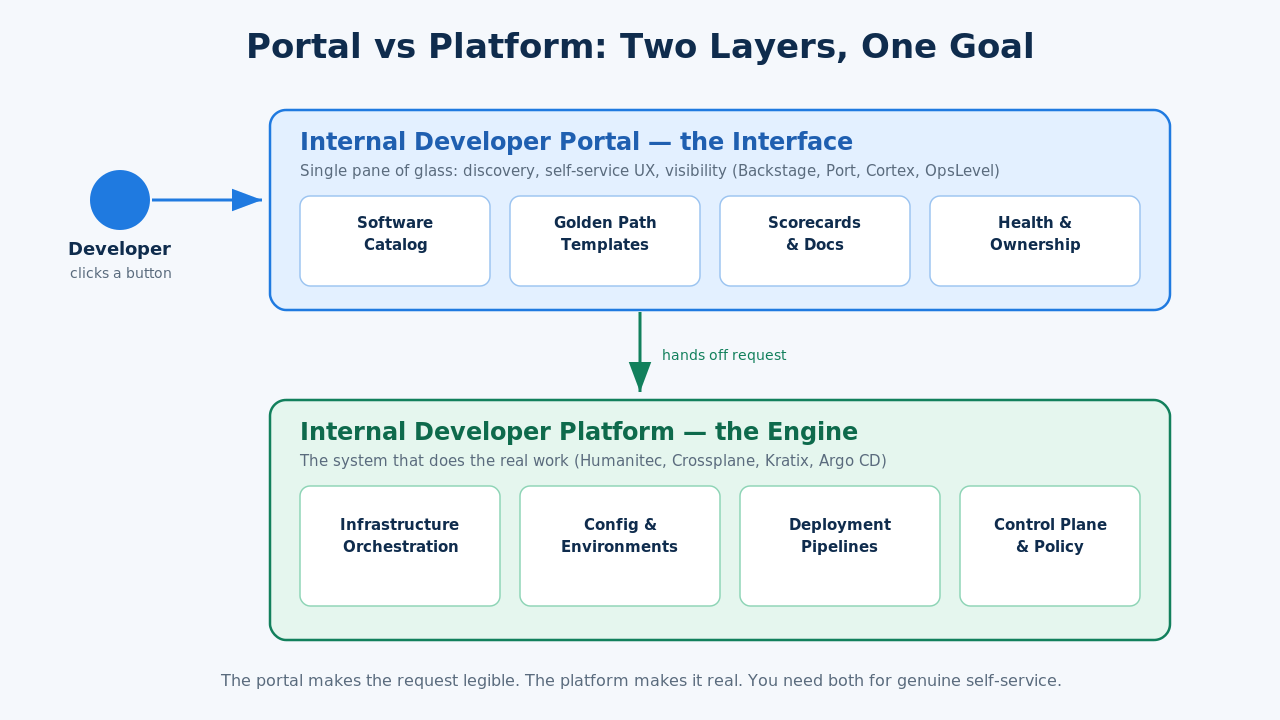Pick the Deployment Pipelines card
Viewport: 1280px width, 720px height.
(x=840, y=546)
